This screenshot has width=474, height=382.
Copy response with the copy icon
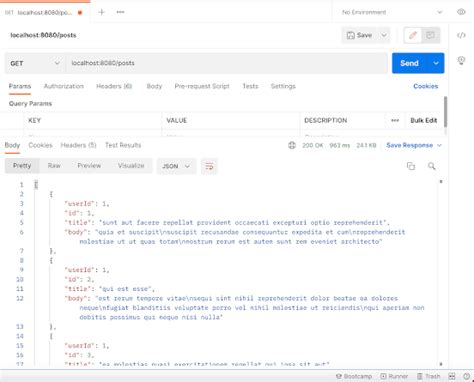point(411,166)
